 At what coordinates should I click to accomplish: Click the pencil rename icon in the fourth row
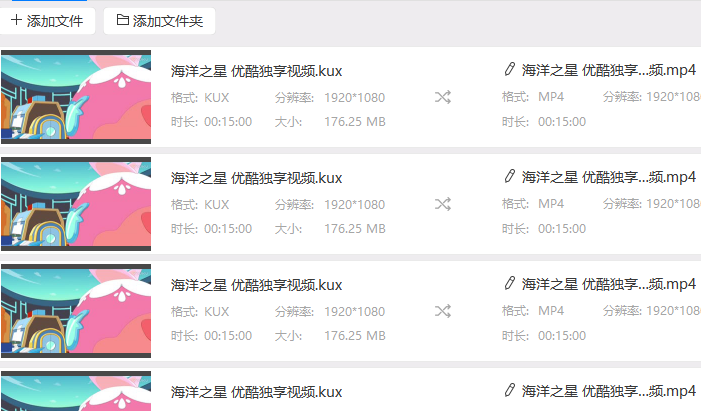[x=510, y=390]
